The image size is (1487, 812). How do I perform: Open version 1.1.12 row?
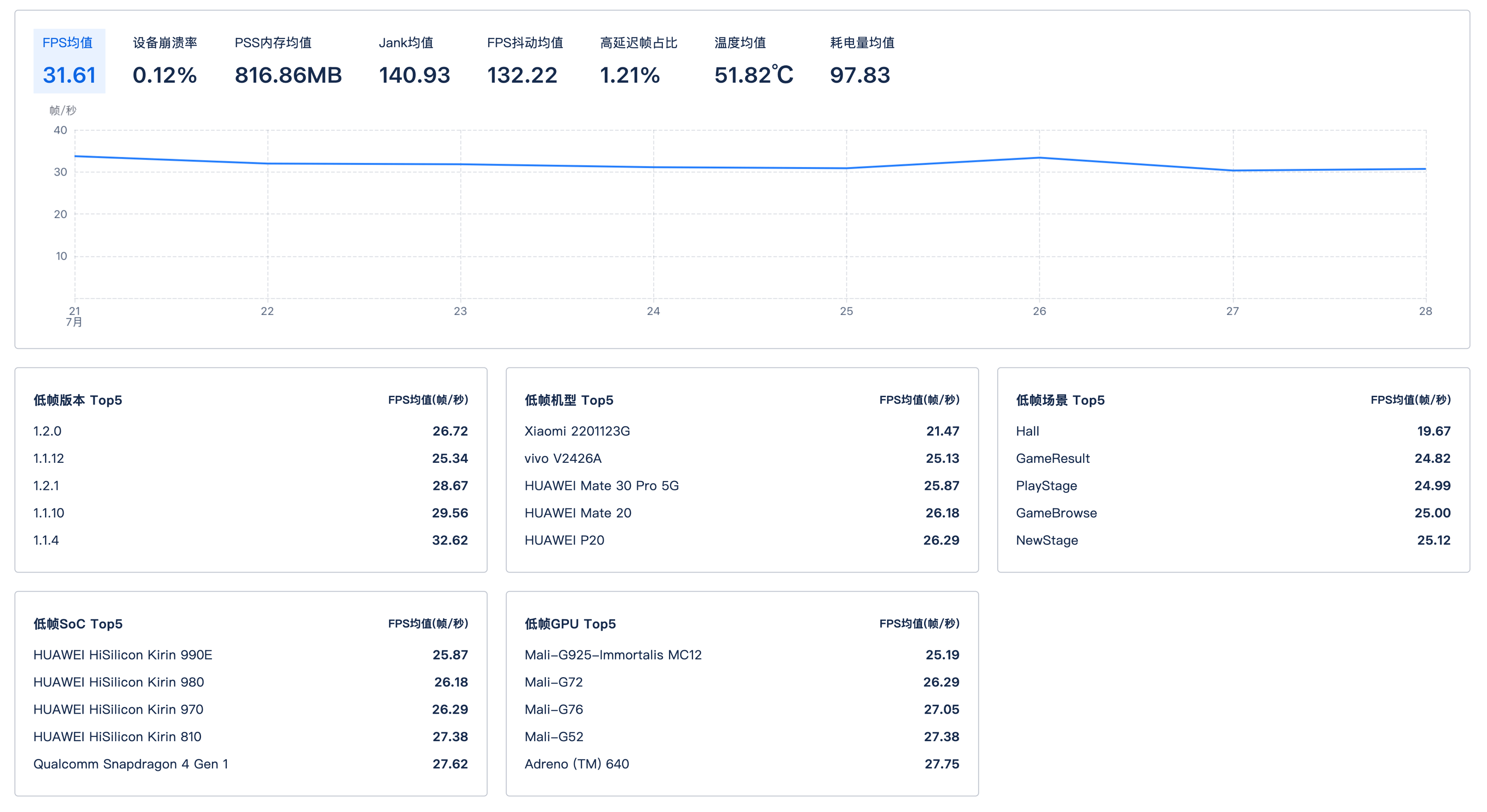(48, 458)
